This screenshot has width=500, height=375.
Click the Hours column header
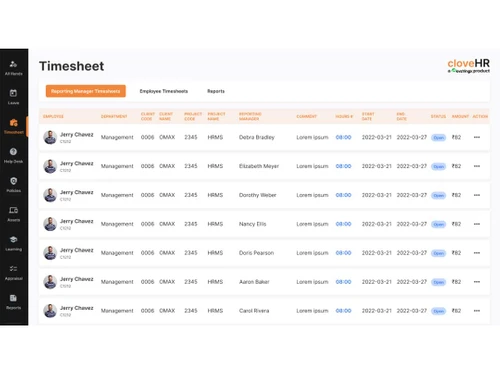pos(344,116)
